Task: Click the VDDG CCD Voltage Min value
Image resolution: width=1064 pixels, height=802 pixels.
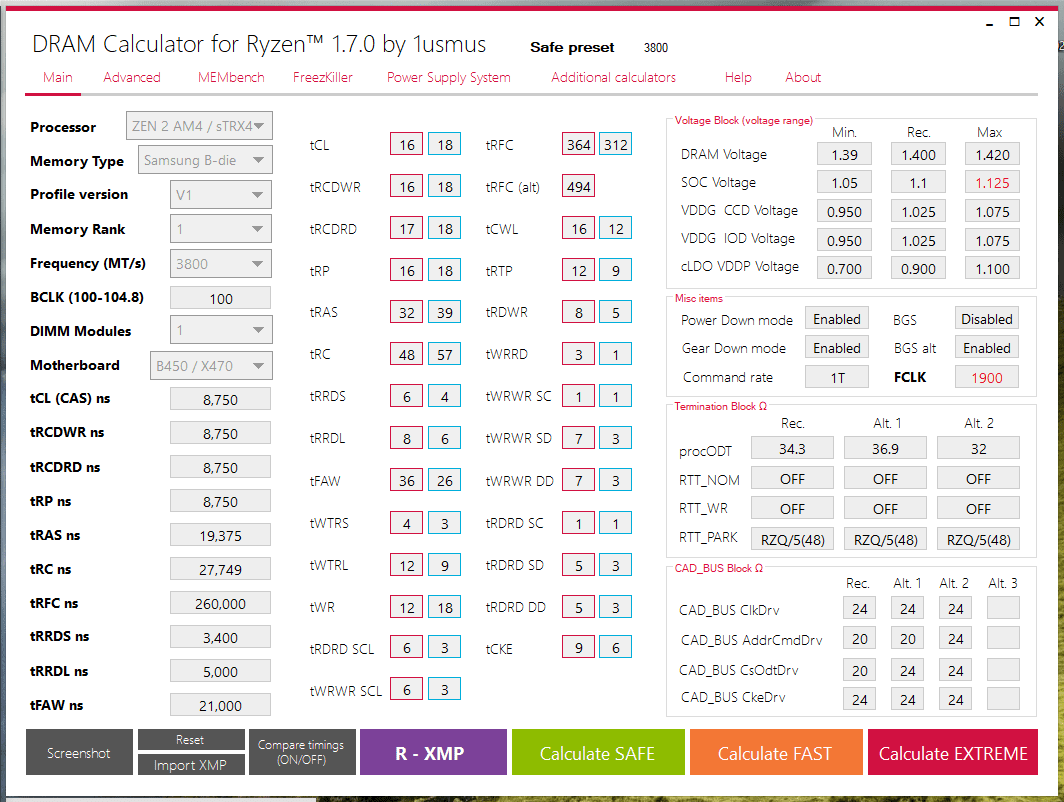Action: [x=844, y=212]
